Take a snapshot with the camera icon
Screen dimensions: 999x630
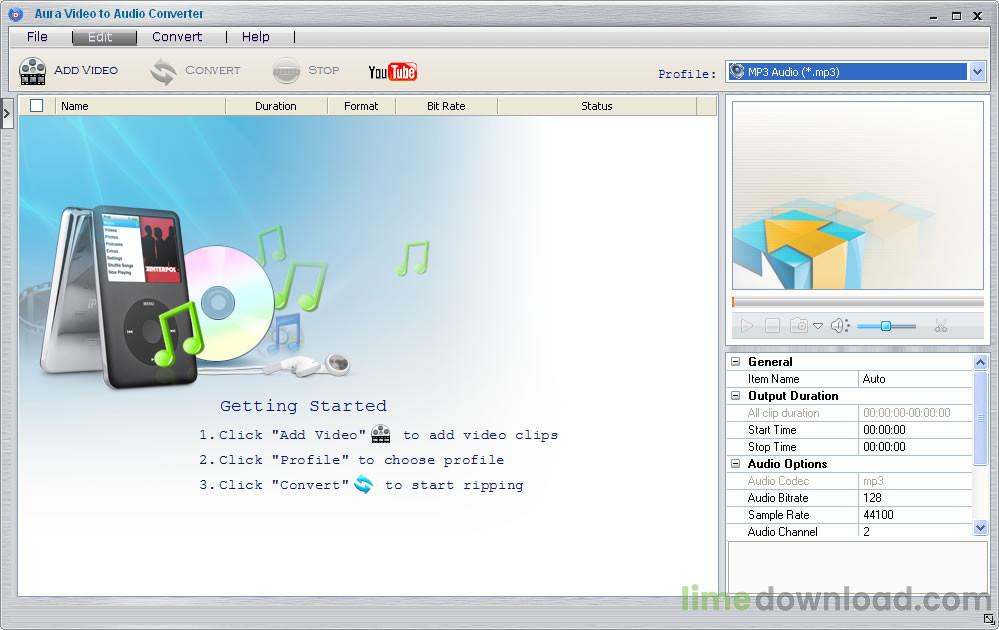[x=800, y=325]
